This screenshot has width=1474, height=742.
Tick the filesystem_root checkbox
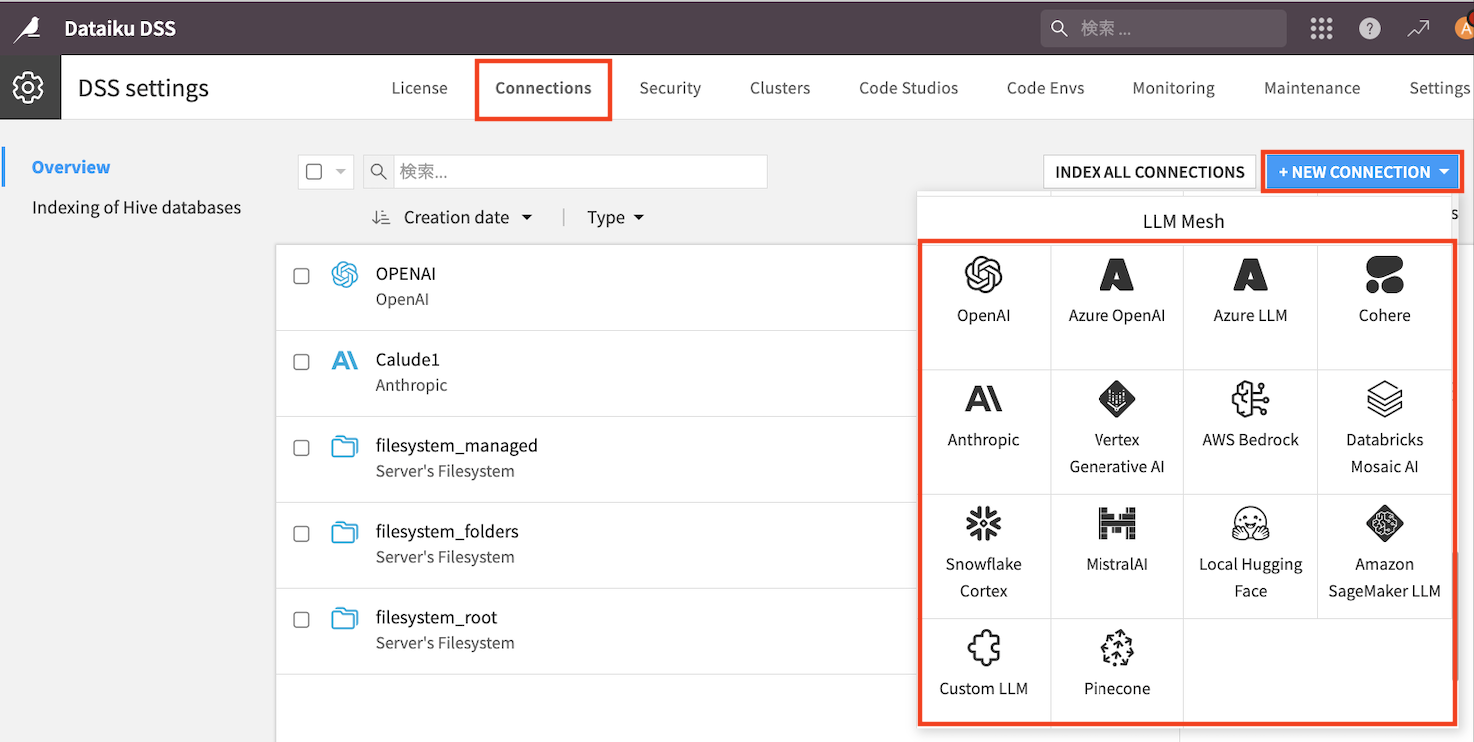click(x=301, y=620)
